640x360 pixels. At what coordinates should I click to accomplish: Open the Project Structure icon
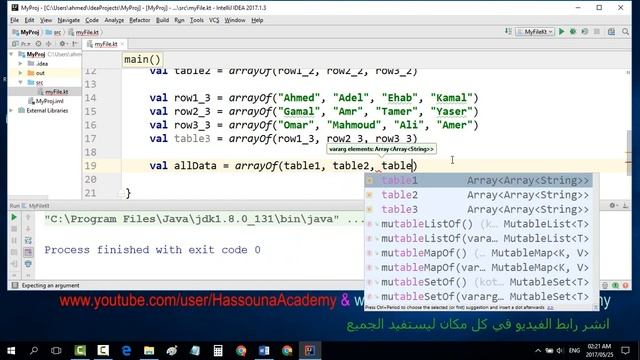[x=611, y=32]
